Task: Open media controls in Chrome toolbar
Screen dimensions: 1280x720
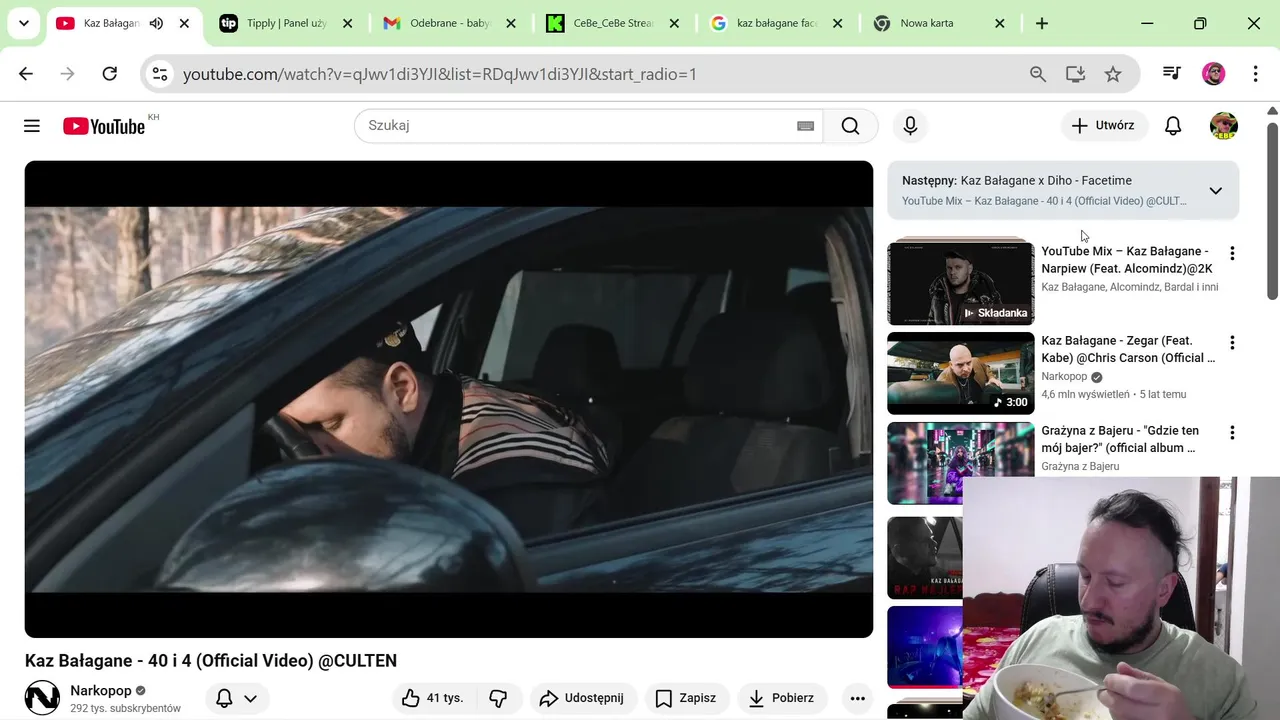Action: pyautogui.click(x=1172, y=74)
